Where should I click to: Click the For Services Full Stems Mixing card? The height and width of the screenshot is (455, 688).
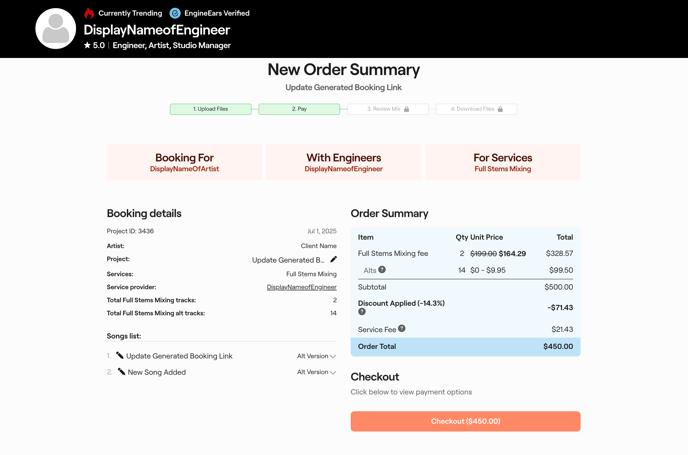point(502,162)
